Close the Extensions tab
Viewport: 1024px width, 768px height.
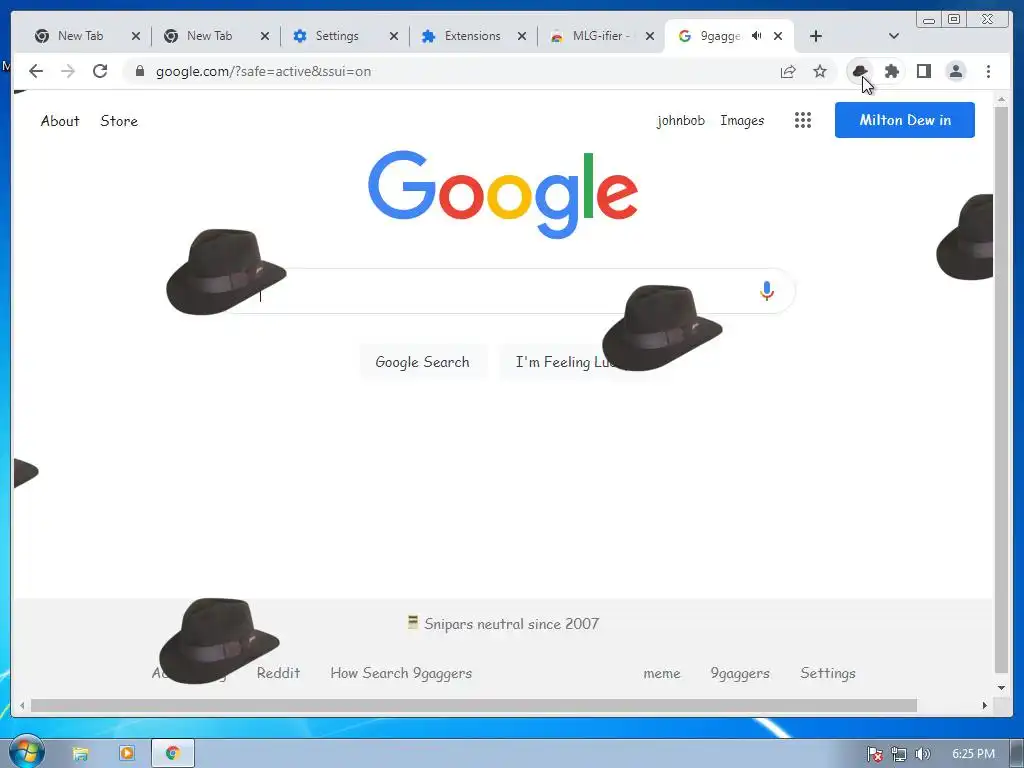[522, 36]
